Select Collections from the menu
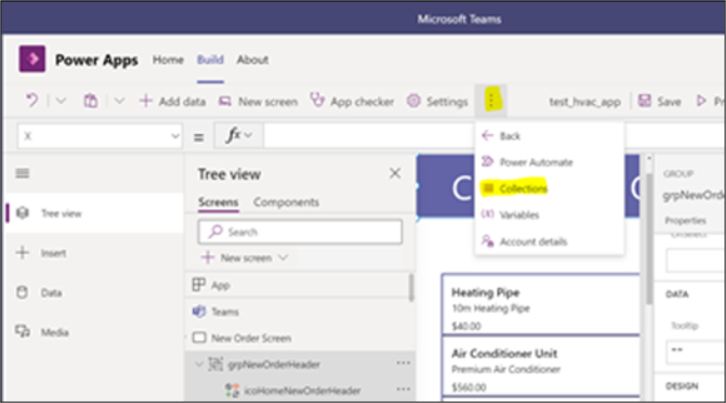Screen dimensions: 726x403 (549, 189)
